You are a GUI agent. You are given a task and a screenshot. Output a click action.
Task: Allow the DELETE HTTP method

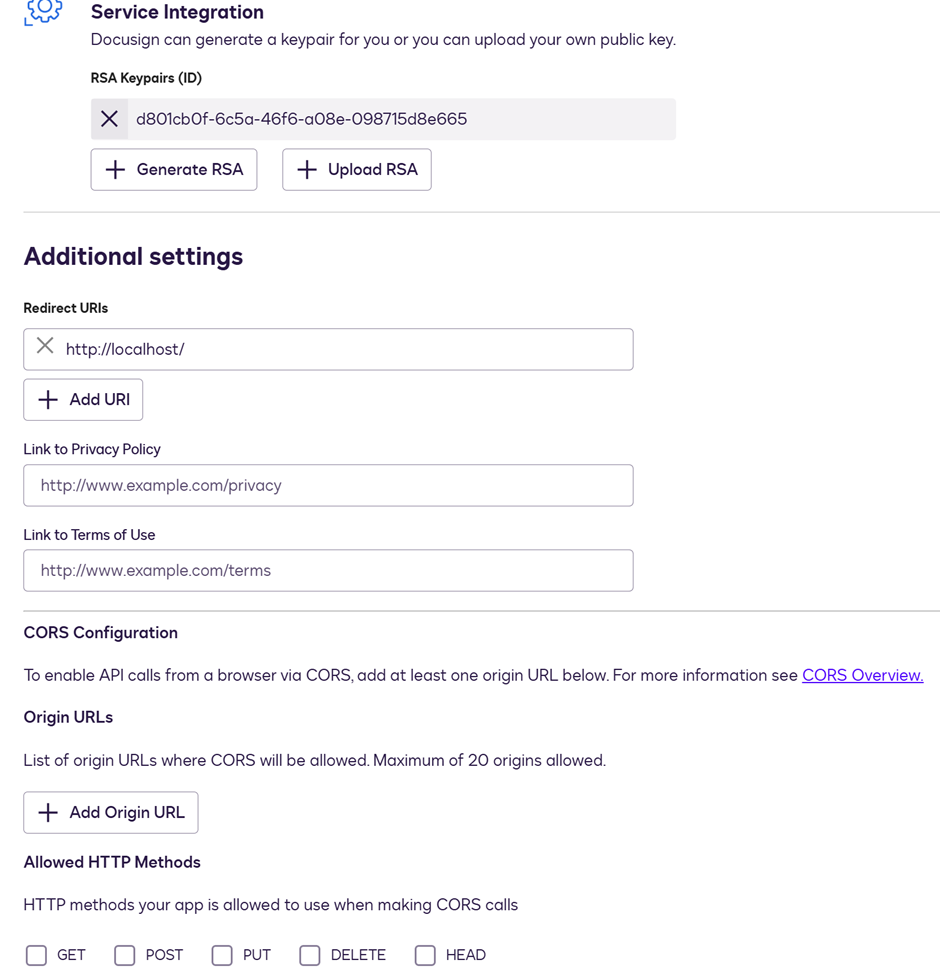(310, 955)
